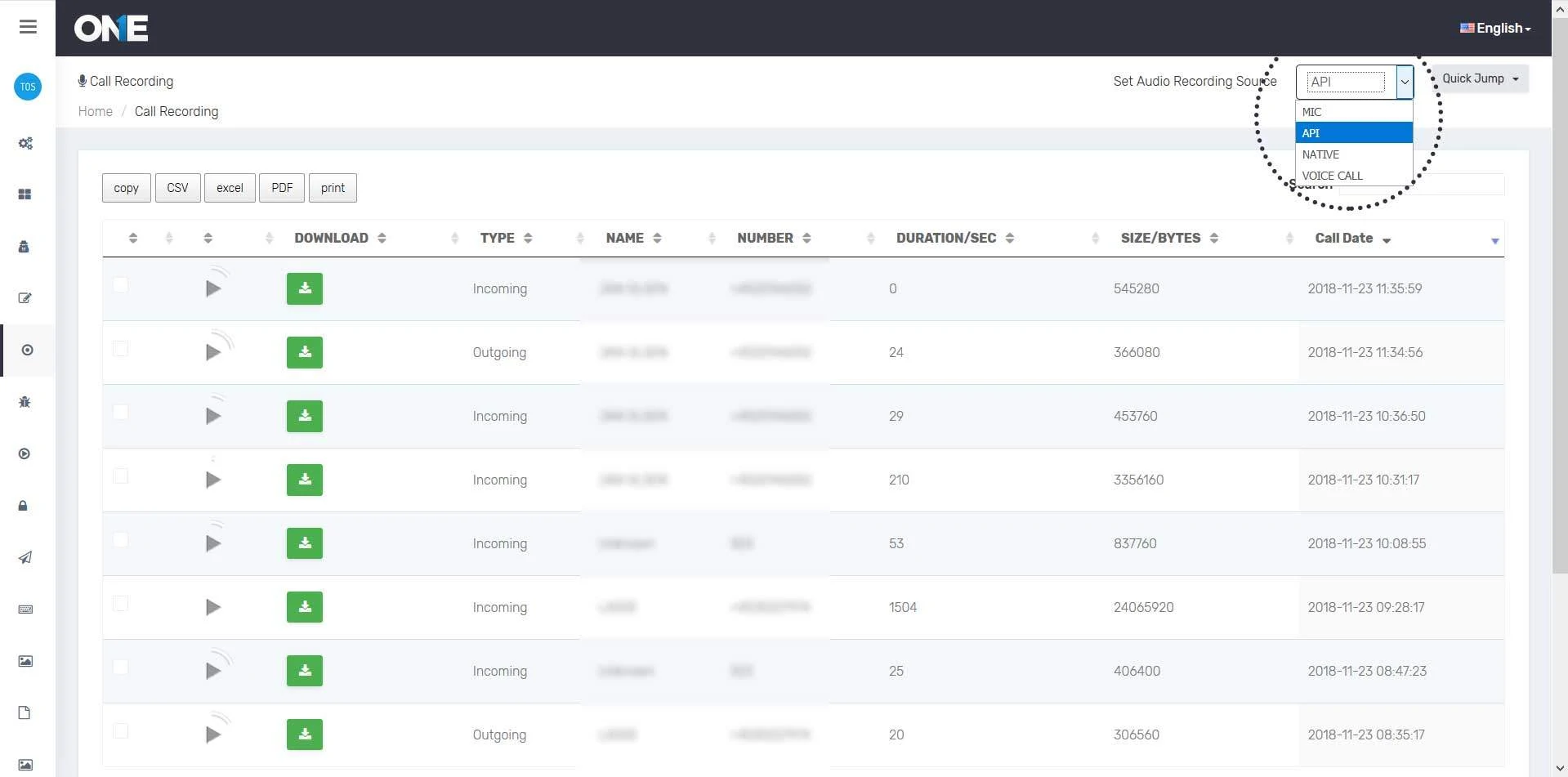Select checkbox of the 210-second call row
The width and height of the screenshot is (1568, 777).
point(121,476)
